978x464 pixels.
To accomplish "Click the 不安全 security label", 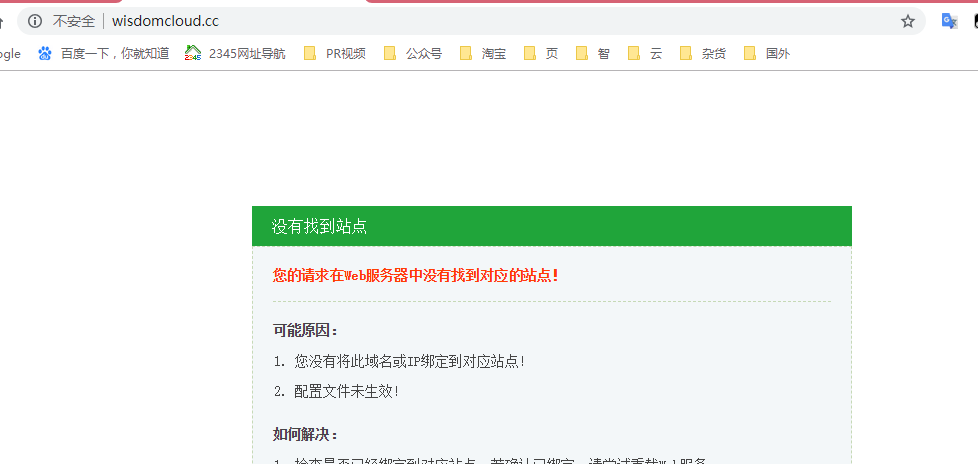I will (x=74, y=21).
